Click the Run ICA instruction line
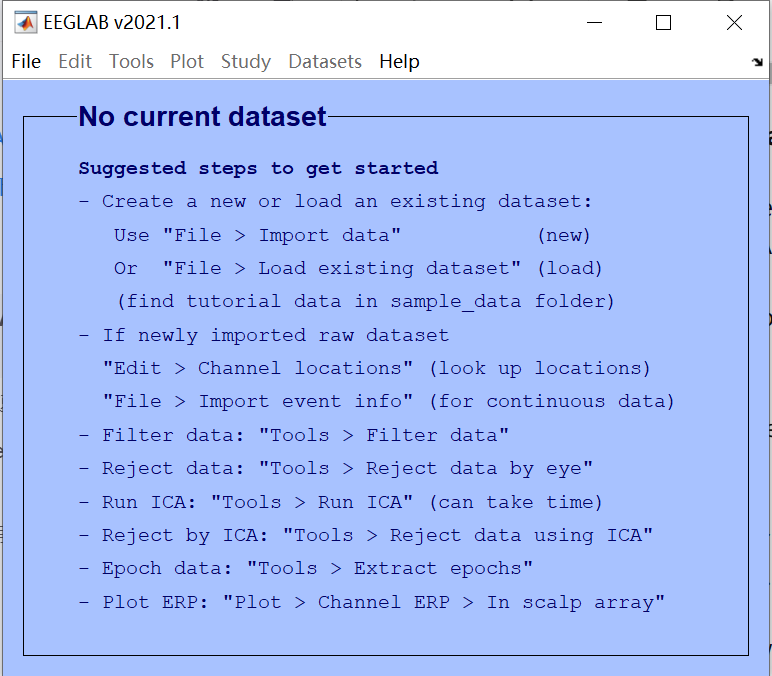The image size is (772, 676). tap(341, 502)
